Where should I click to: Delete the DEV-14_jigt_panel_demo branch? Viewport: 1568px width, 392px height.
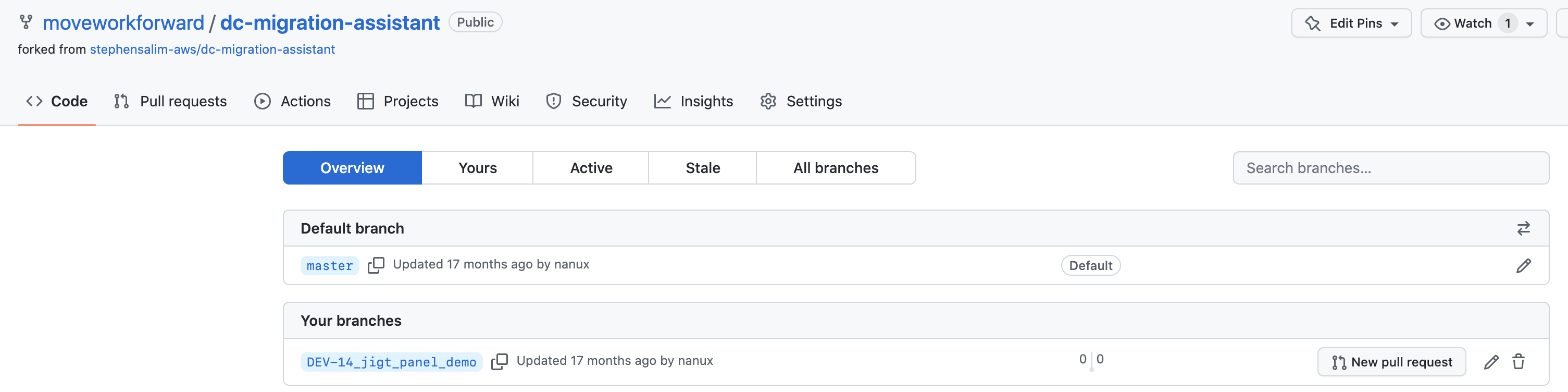tap(1518, 362)
